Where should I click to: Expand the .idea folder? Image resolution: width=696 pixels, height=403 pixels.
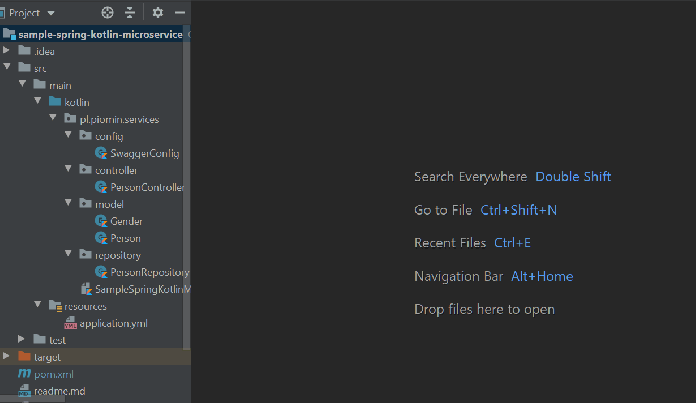tap(8, 50)
